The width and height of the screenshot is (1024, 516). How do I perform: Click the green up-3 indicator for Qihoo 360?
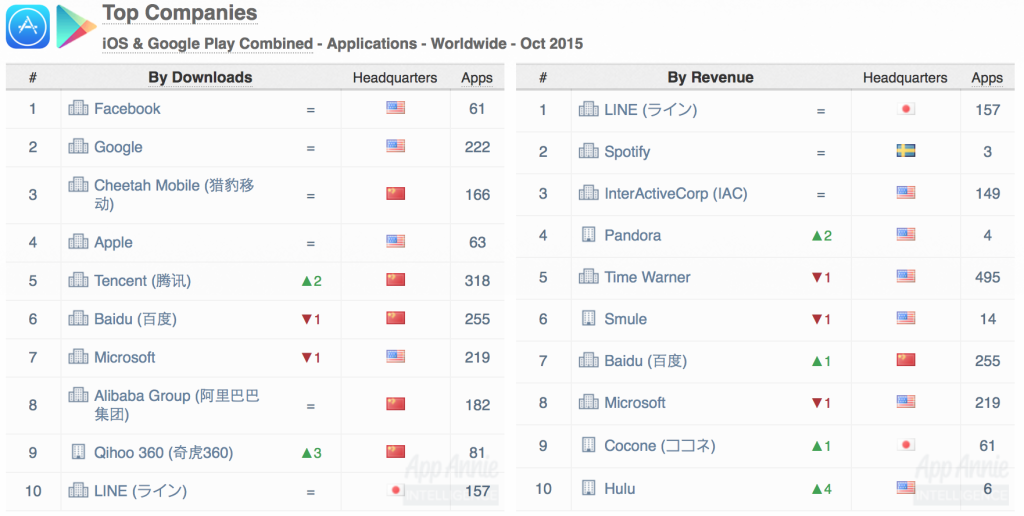click(312, 453)
